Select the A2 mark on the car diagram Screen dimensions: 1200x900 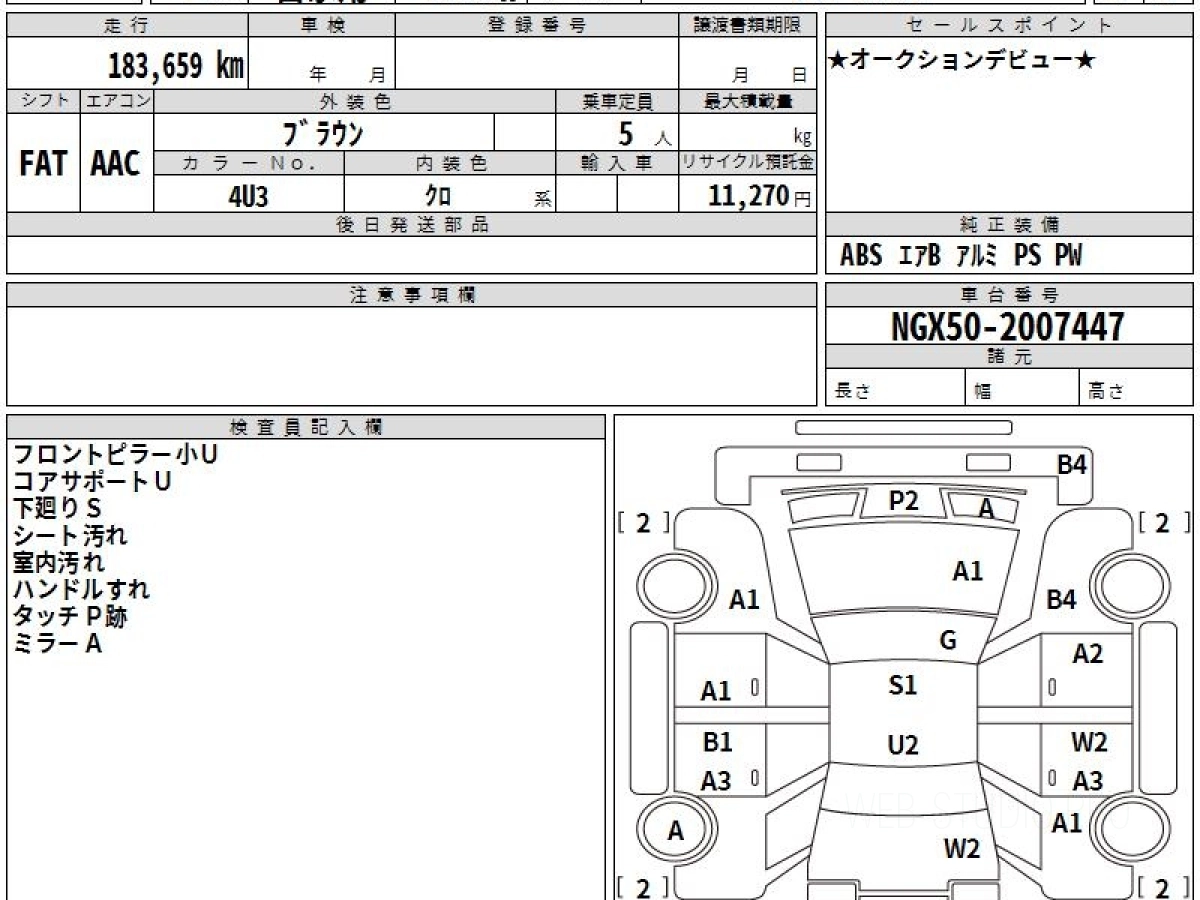click(1087, 654)
